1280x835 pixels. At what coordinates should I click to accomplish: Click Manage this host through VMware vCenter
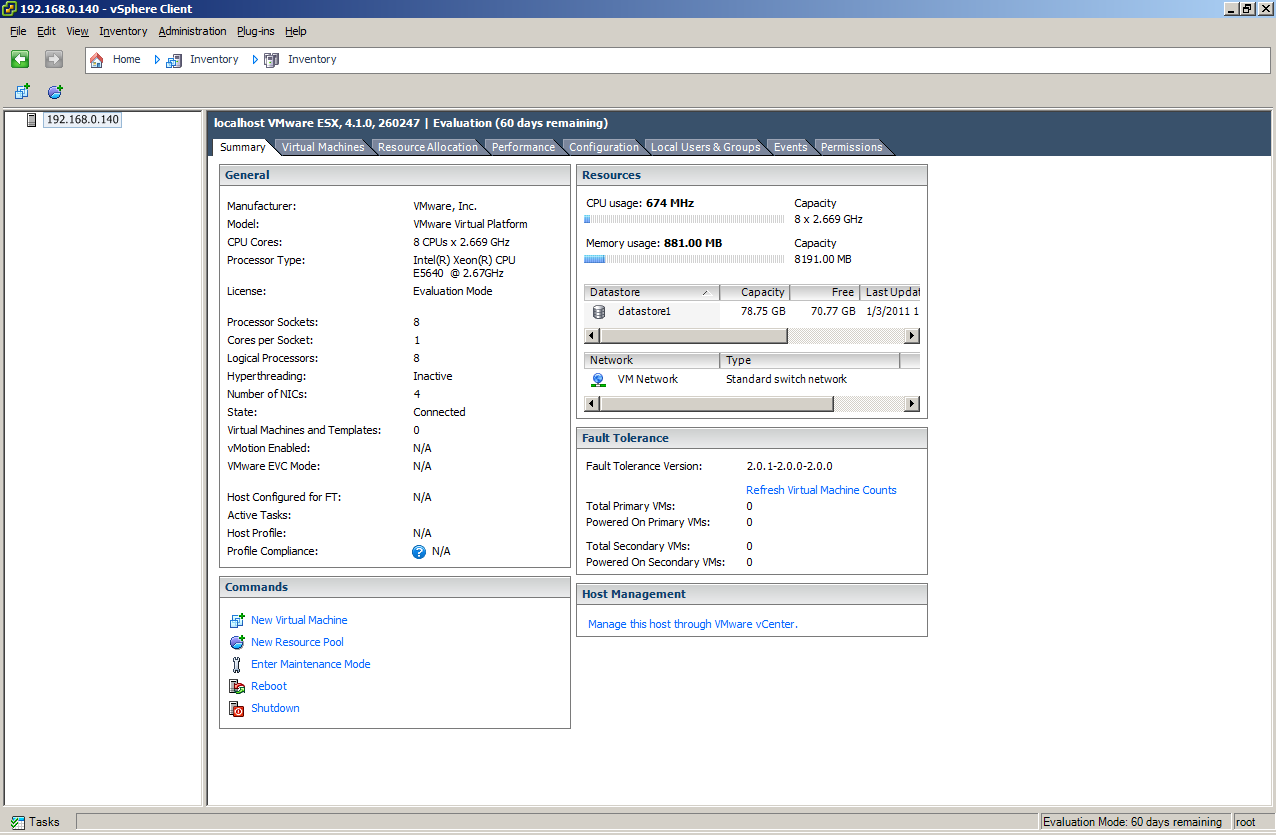[693, 624]
